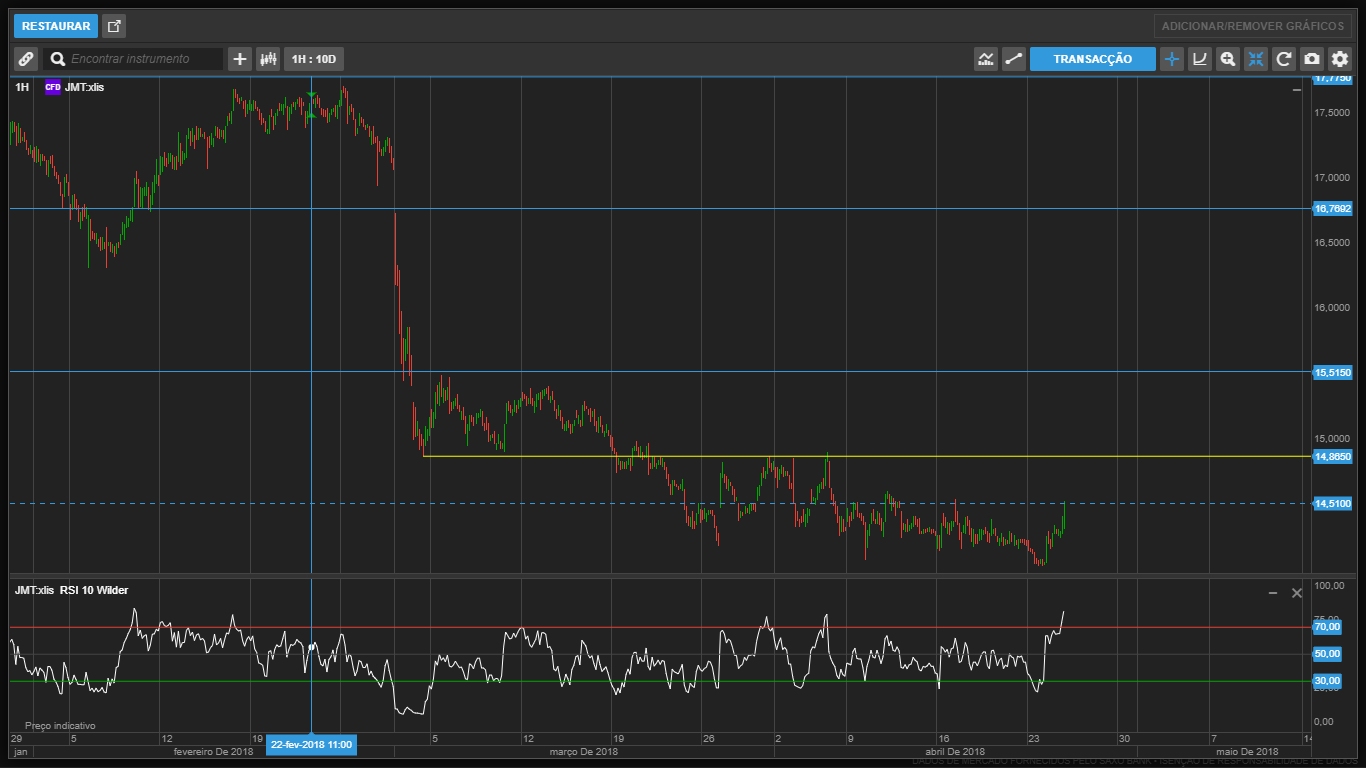Select the yellow 14,8650 price level label
1366x768 pixels.
point(1332,457)
